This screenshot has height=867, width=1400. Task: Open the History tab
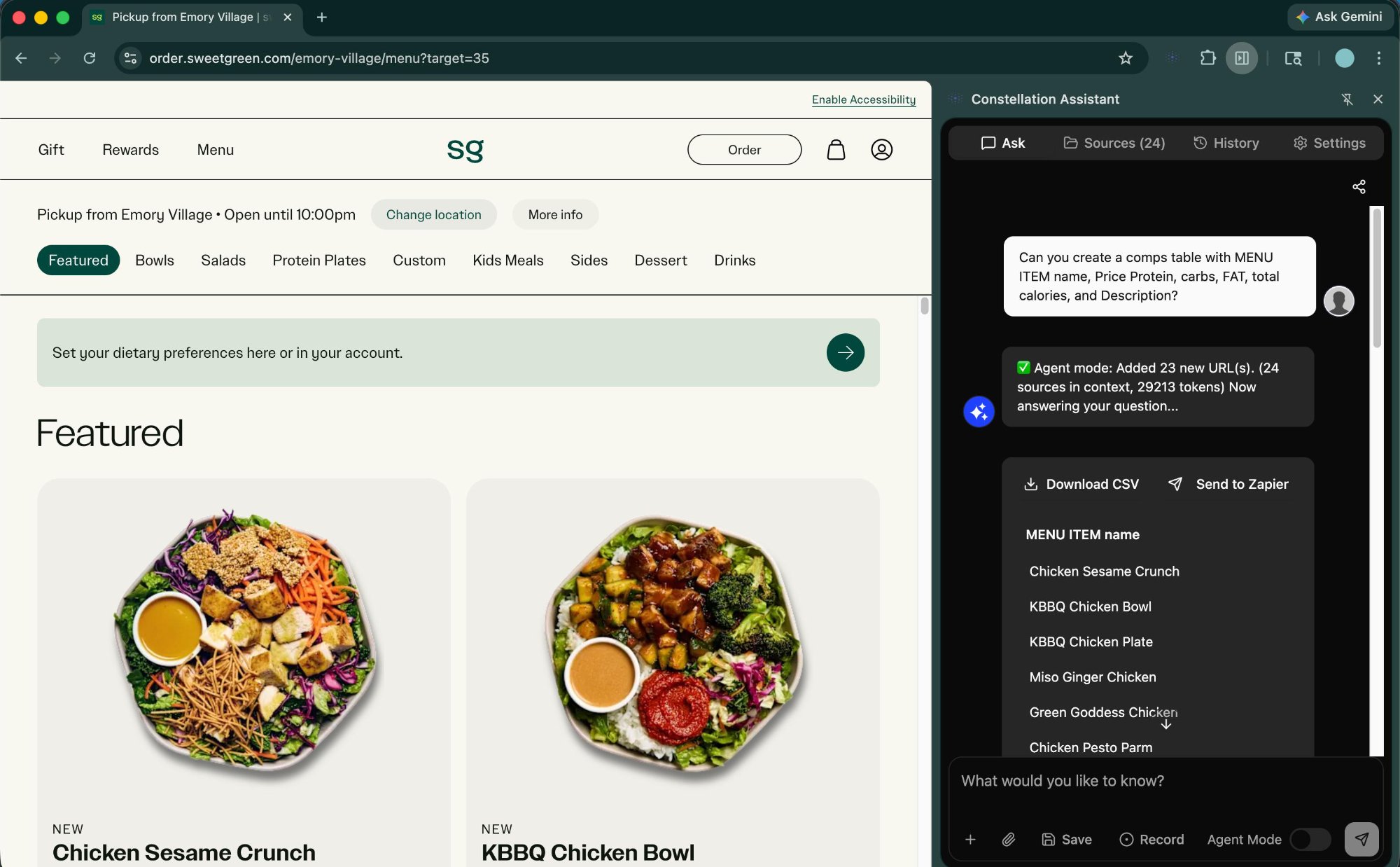(1226, 143)
